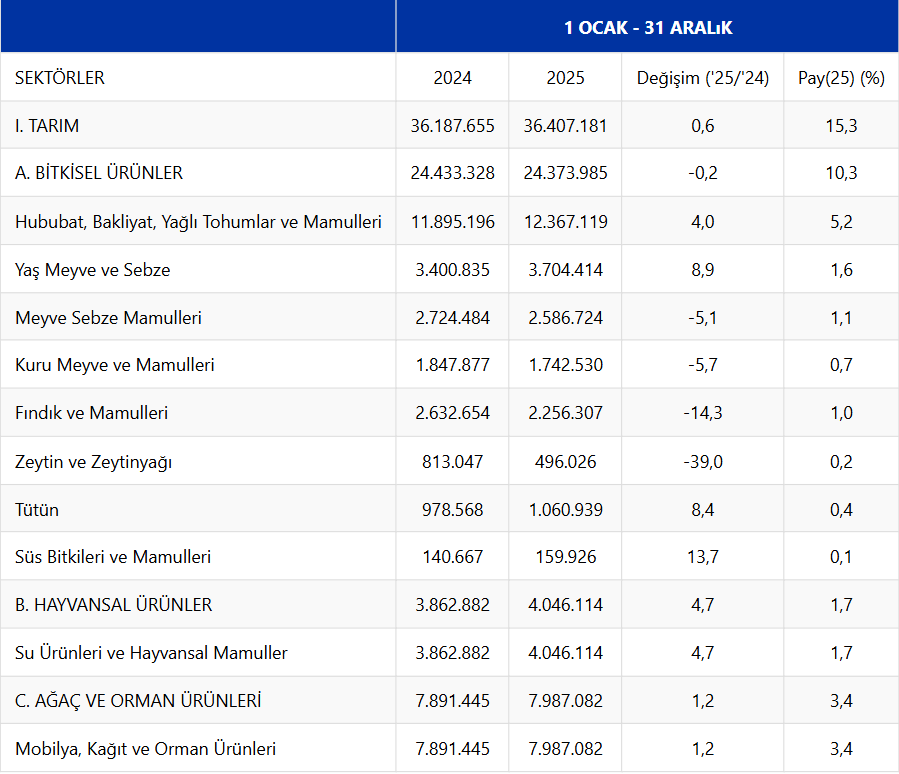Select the Fındık ve Mamulleri 2024 value
Viewport: 899px width, 774px height.
click(x=452, y=413)
